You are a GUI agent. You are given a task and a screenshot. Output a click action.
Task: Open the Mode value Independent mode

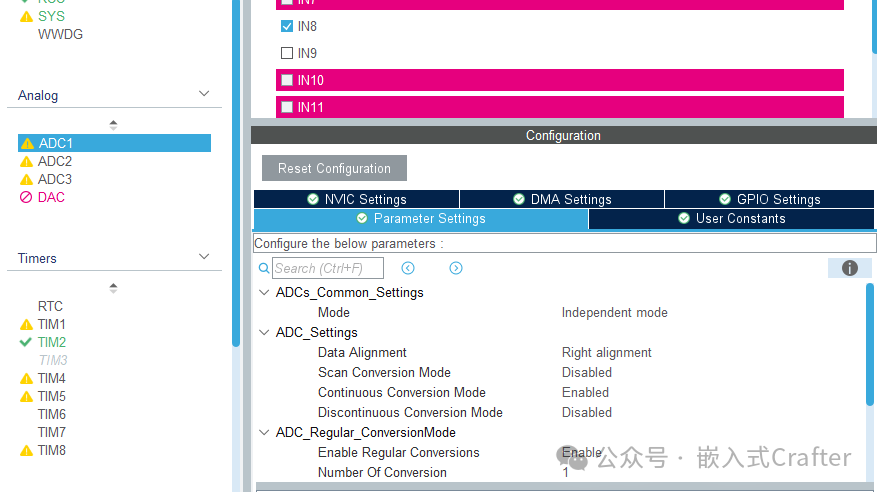[614, 313]
